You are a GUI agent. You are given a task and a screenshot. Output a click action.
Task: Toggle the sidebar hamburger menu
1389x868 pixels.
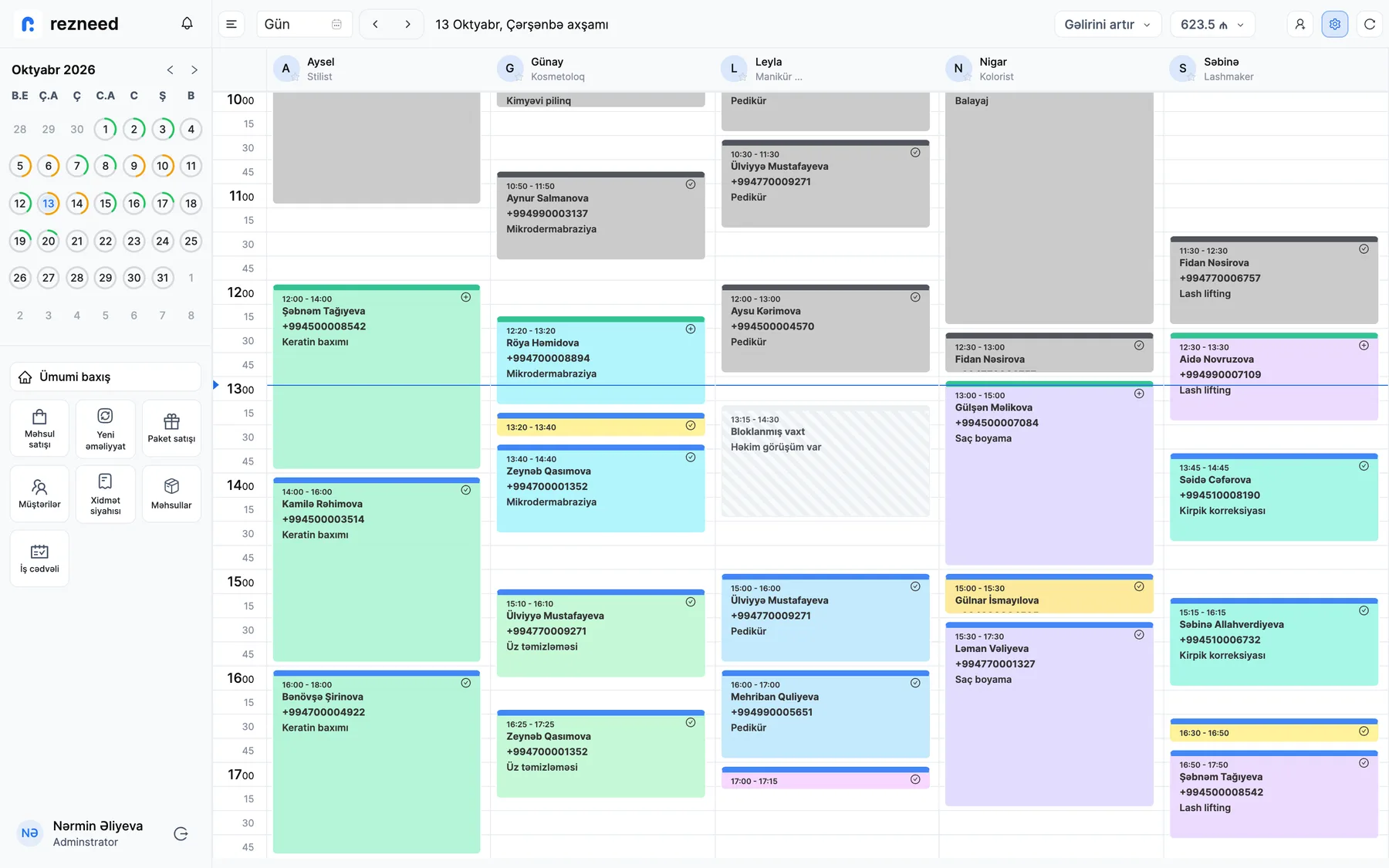click(231, 24)
